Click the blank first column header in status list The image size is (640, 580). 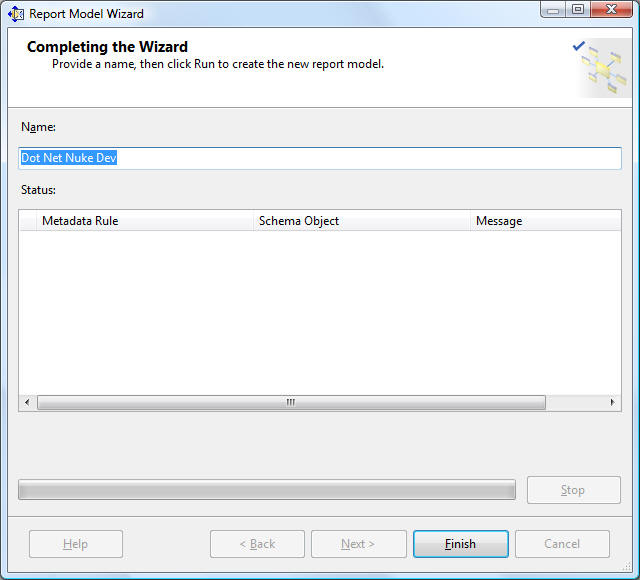(x=28, y=221)
